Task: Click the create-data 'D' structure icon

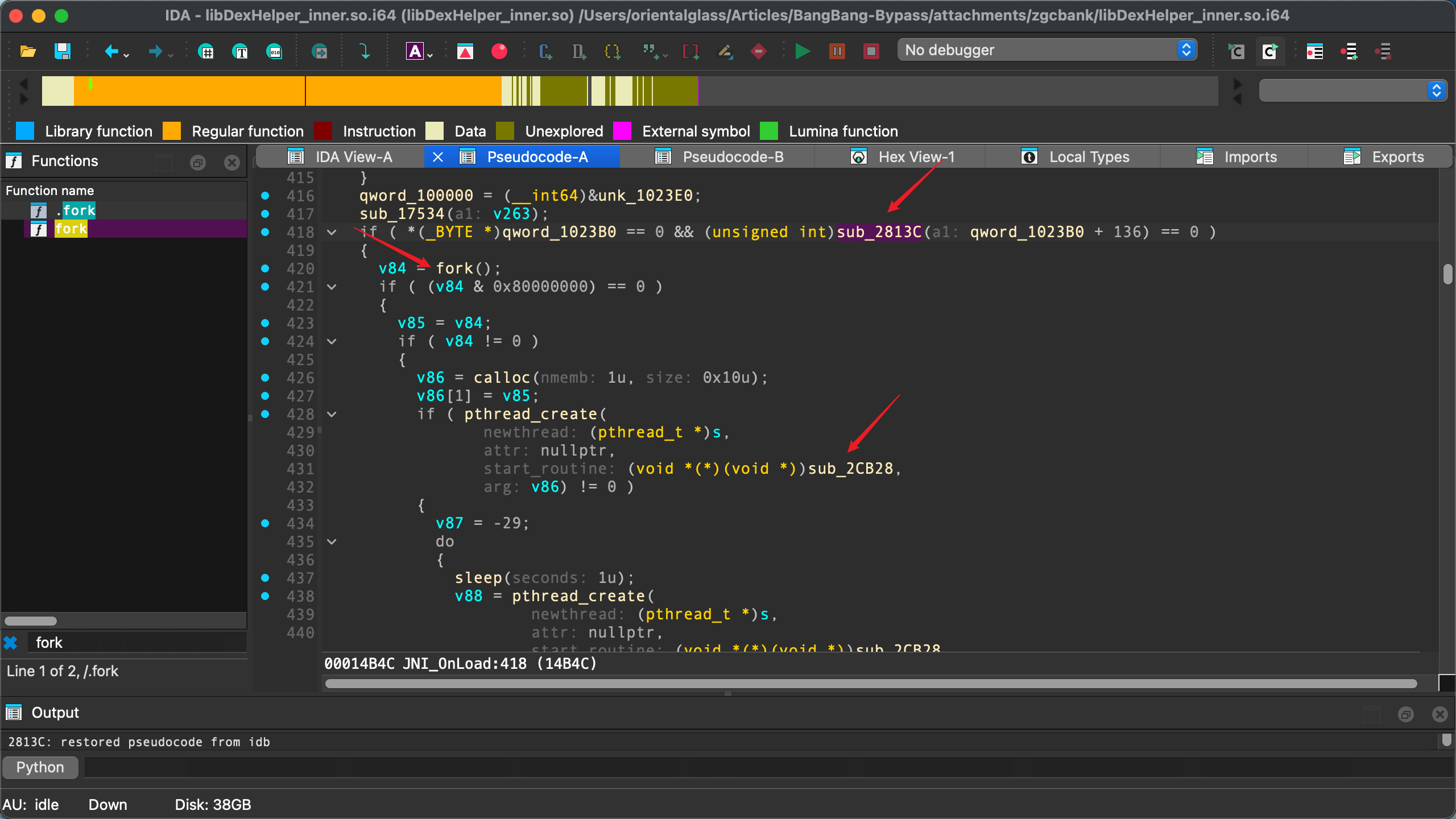Action: pyautogui.click(x=578, y=51)
